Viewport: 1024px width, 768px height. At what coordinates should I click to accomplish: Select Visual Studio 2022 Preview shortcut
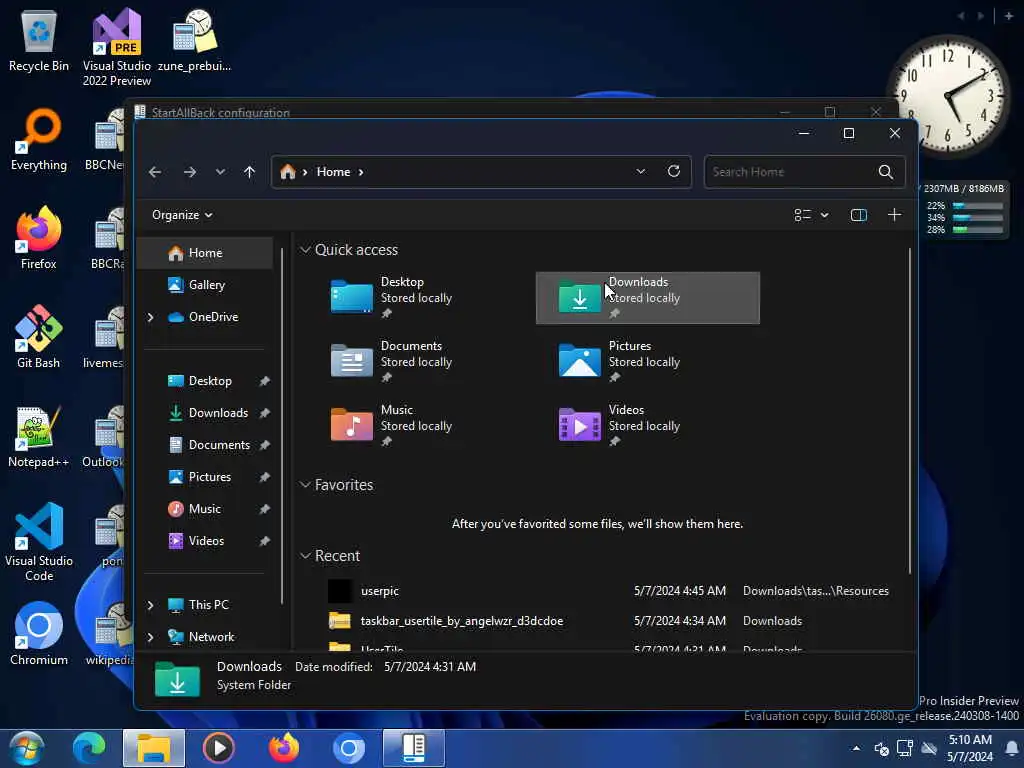tap(117, 47)
